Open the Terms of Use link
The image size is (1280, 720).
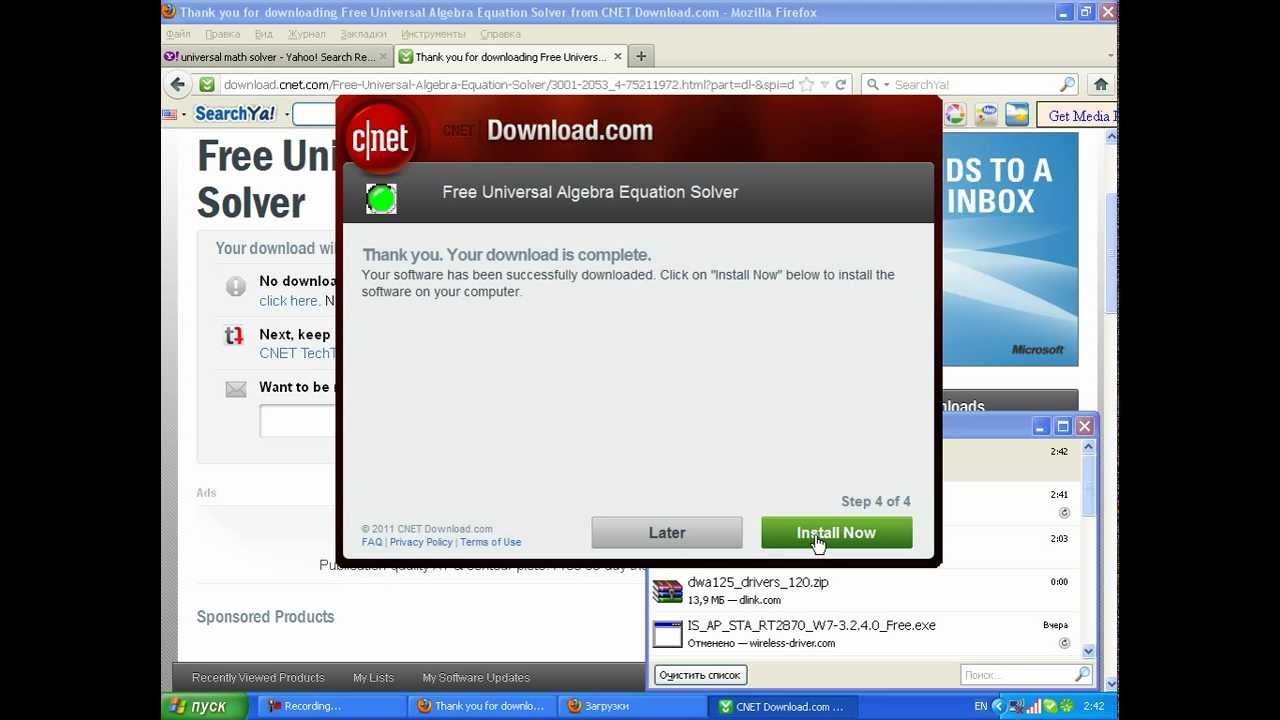coord(490,542)
